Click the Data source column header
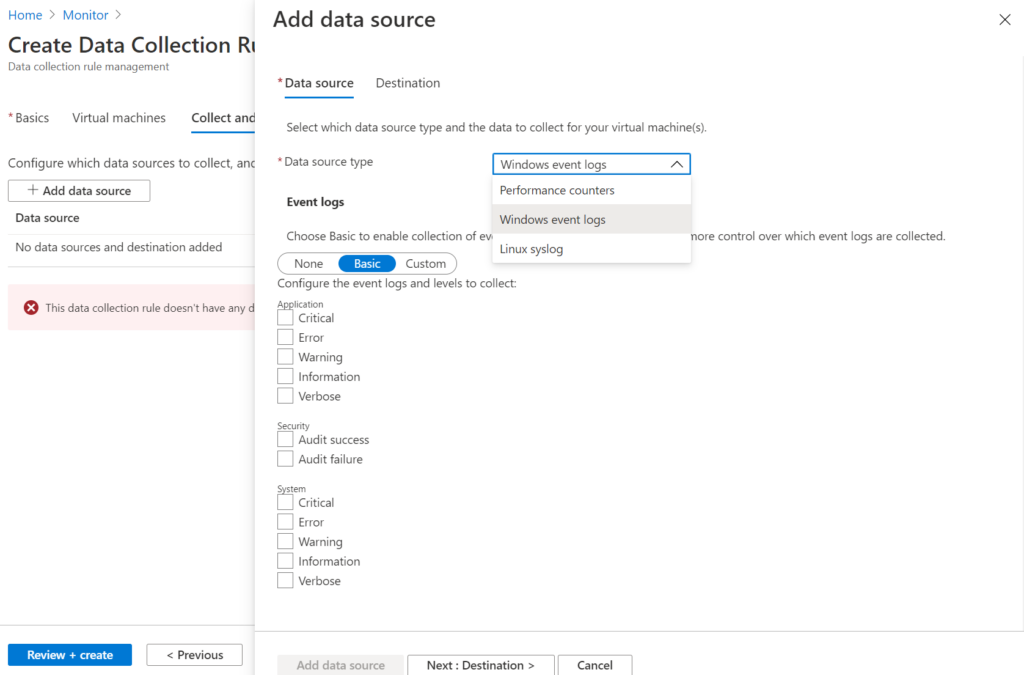 click(x=47, y=218)
